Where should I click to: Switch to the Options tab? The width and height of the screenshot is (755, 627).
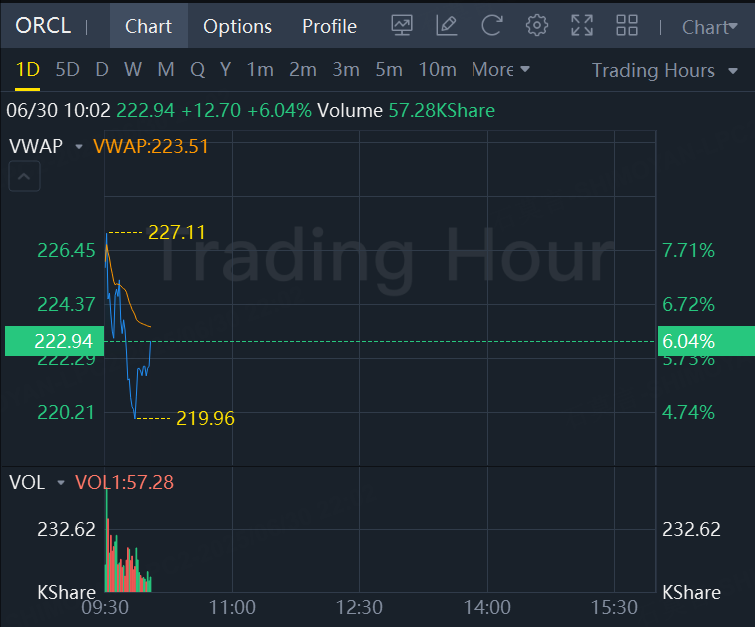[237, 27]
